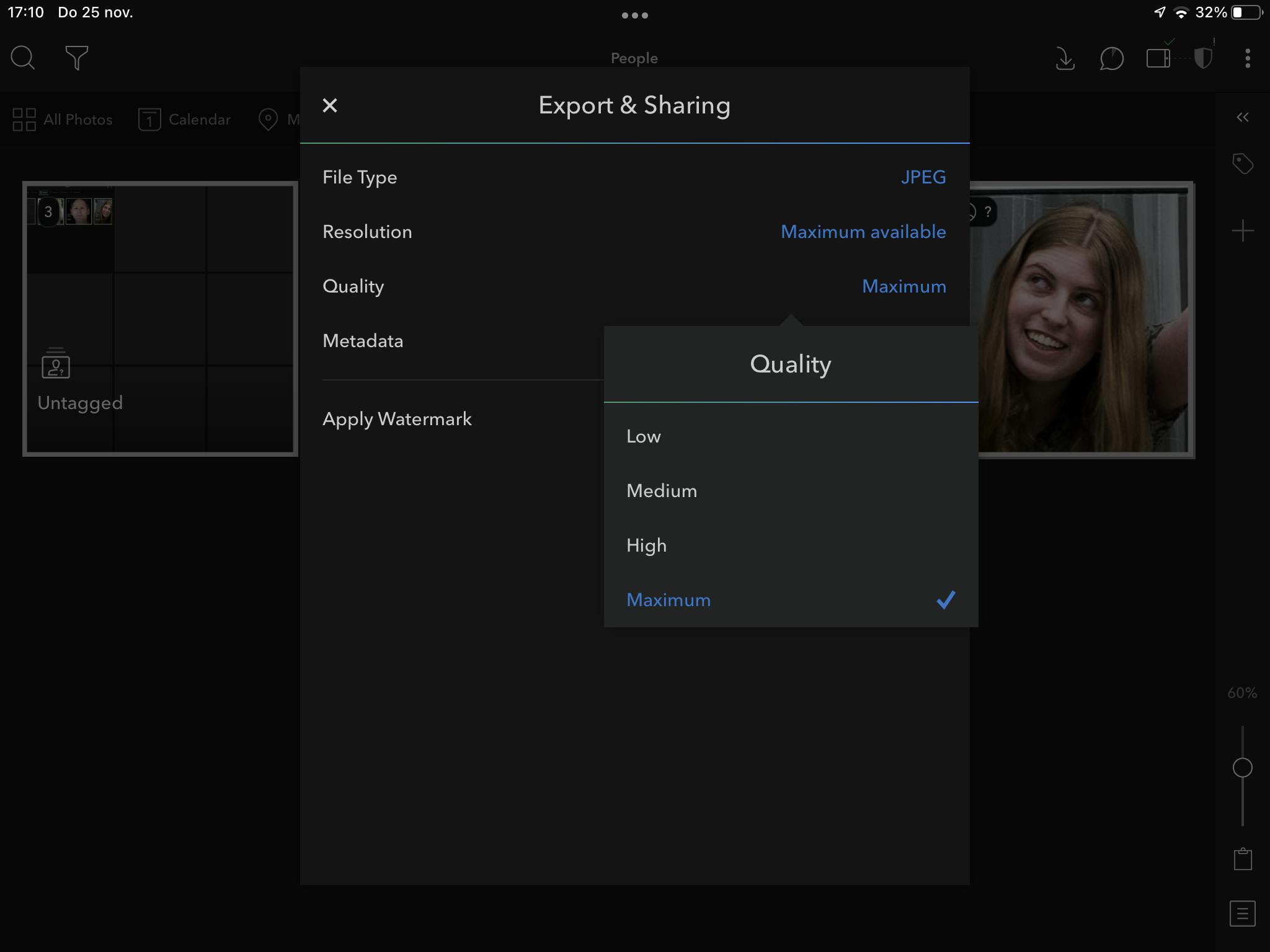Open the clipboard icon at bottom right
Image resolution: width=1270 pixels, height=952 pixels.
1243,859
